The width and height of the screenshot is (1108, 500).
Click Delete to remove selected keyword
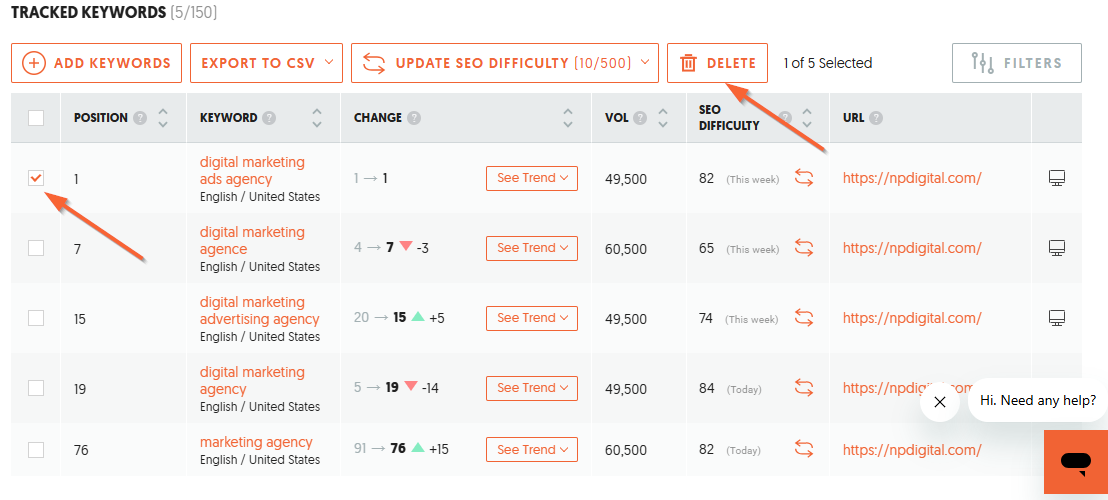[x=717, y=63]
